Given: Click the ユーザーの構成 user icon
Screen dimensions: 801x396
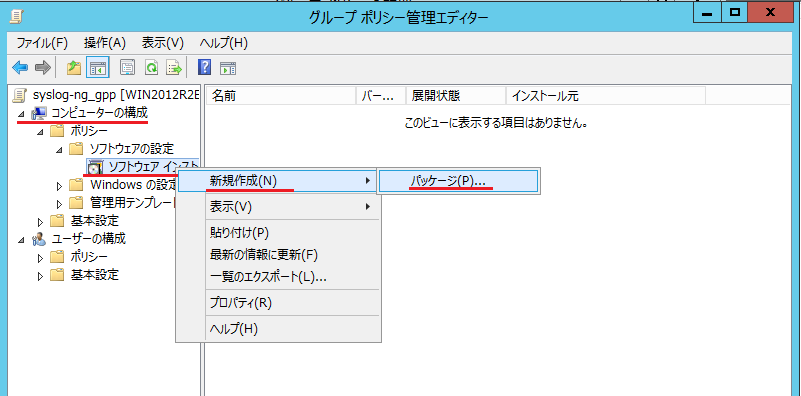Looking at the screenshot, I should (39, 238).
